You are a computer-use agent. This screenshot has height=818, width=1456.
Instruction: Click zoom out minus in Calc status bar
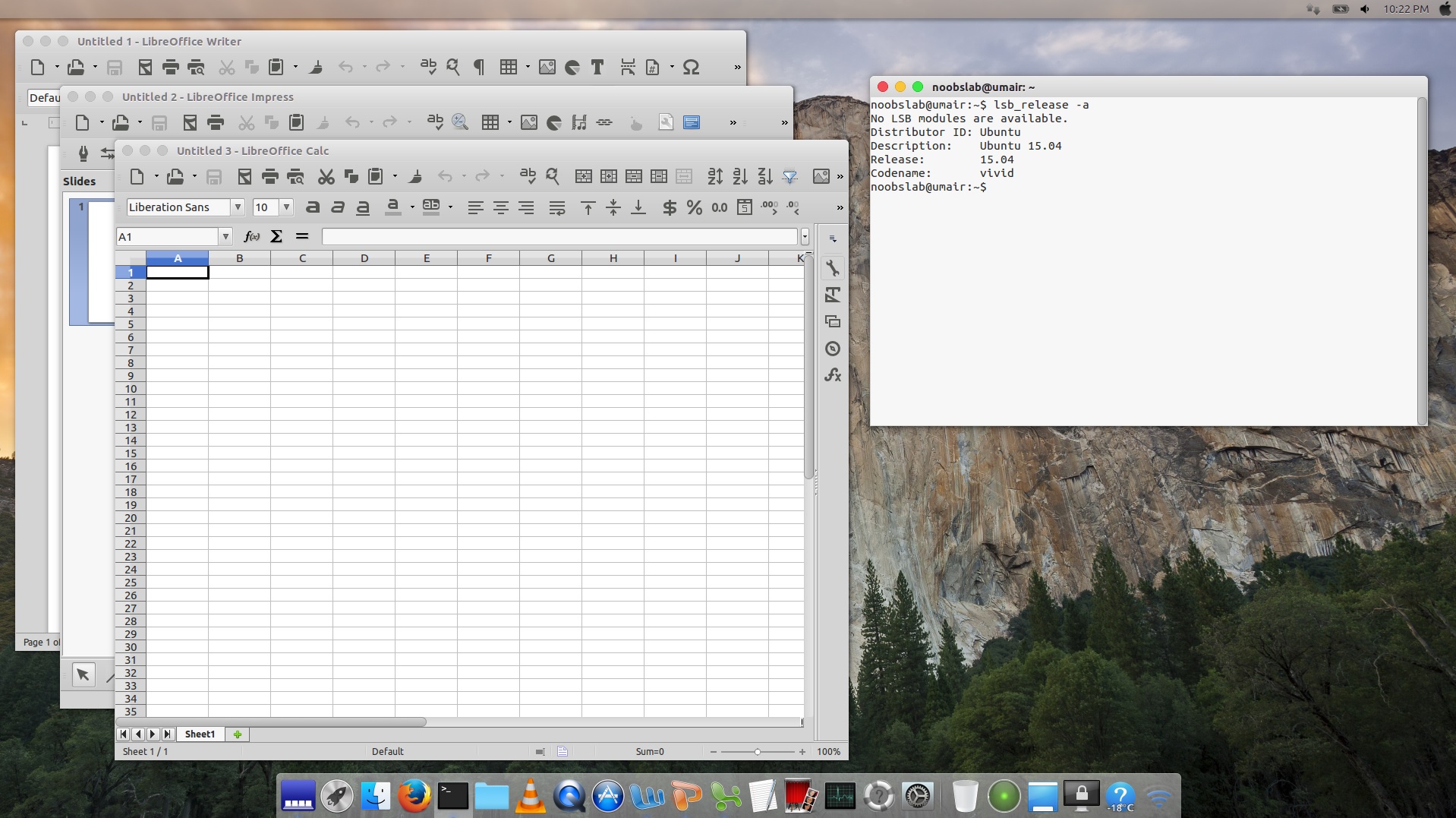(713, 752)
